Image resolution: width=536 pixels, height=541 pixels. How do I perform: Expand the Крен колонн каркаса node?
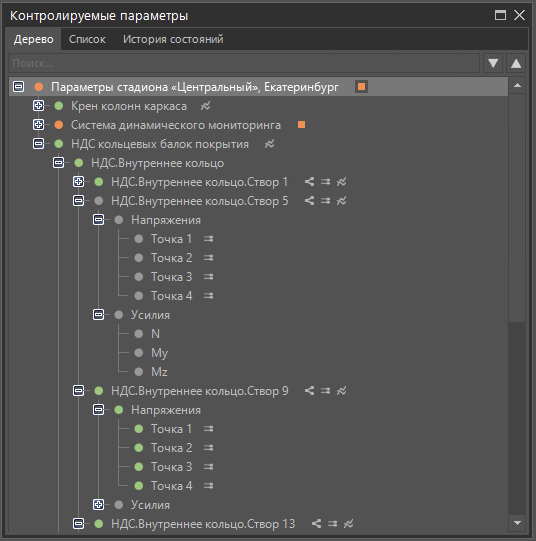(38, 106)
